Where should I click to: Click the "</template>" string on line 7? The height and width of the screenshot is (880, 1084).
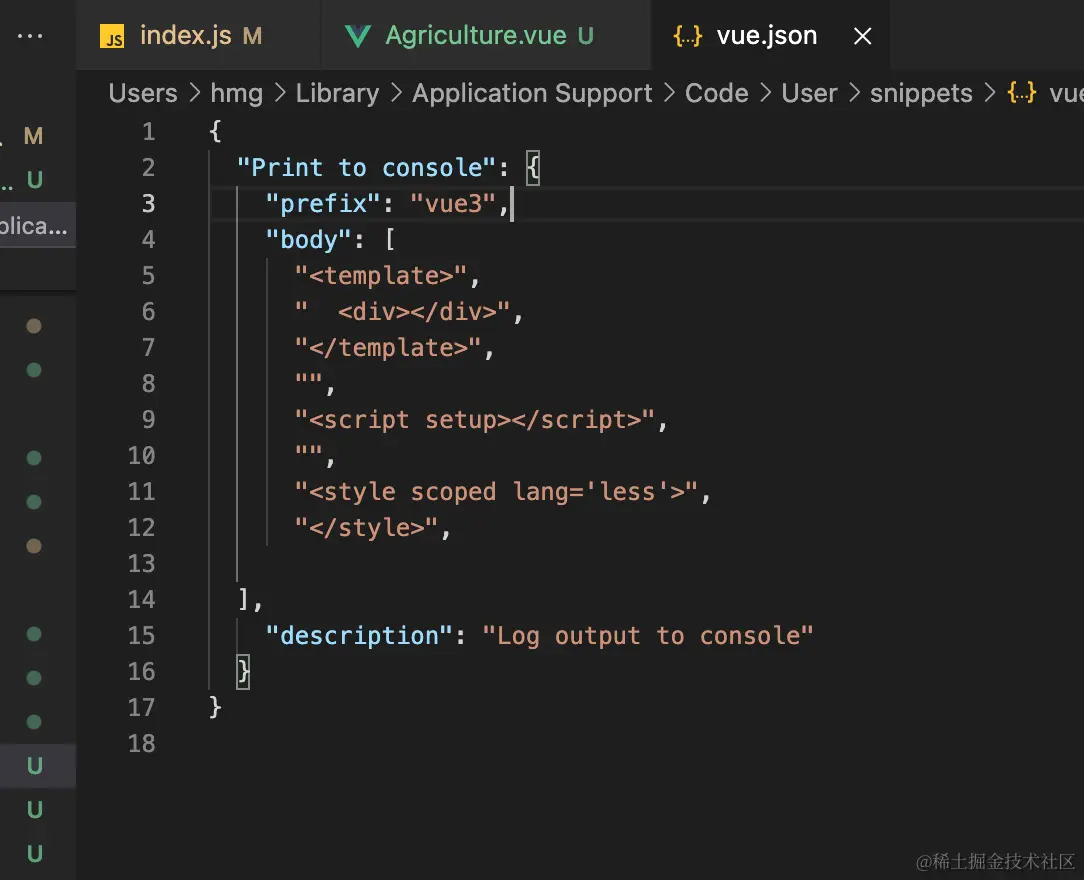tap(388, 347)
